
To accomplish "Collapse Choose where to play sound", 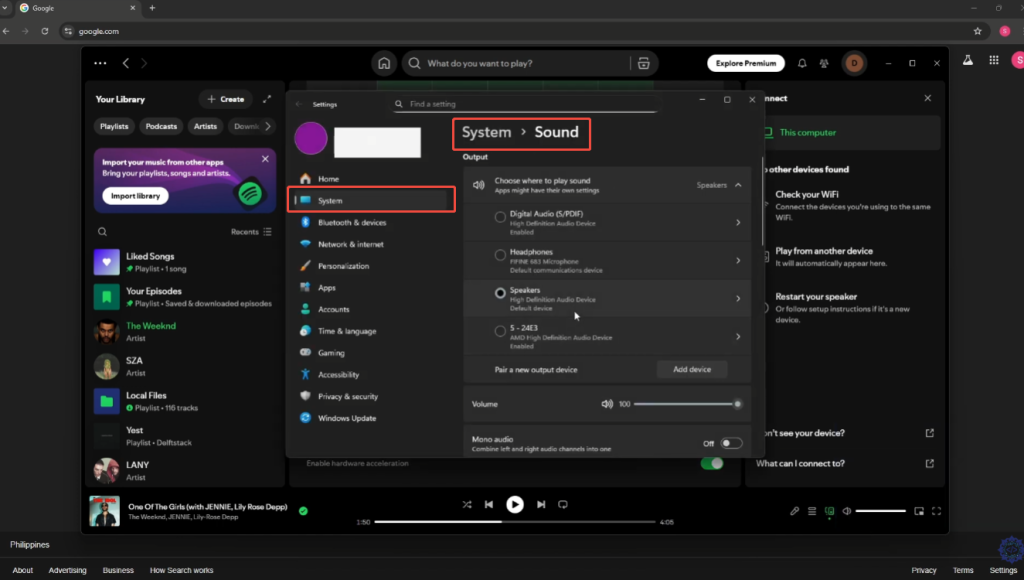I will click(738, 185).
